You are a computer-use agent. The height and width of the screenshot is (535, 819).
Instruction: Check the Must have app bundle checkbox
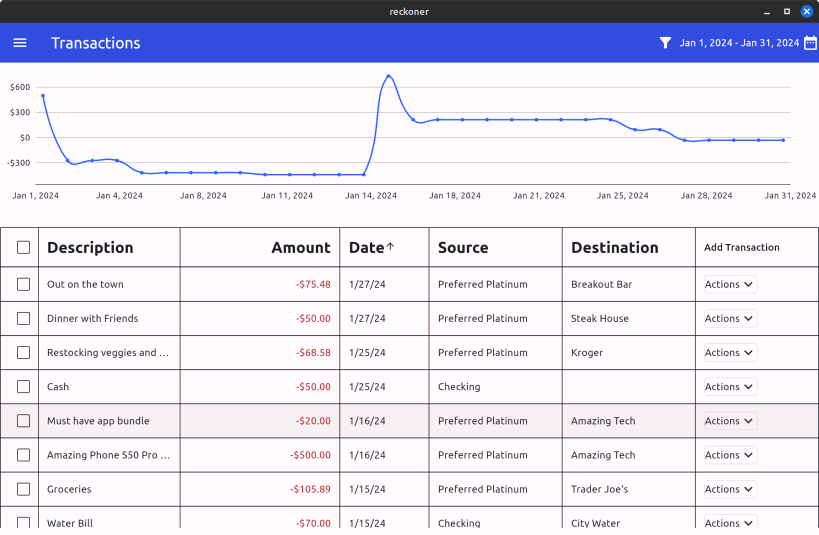pos(24,421)
